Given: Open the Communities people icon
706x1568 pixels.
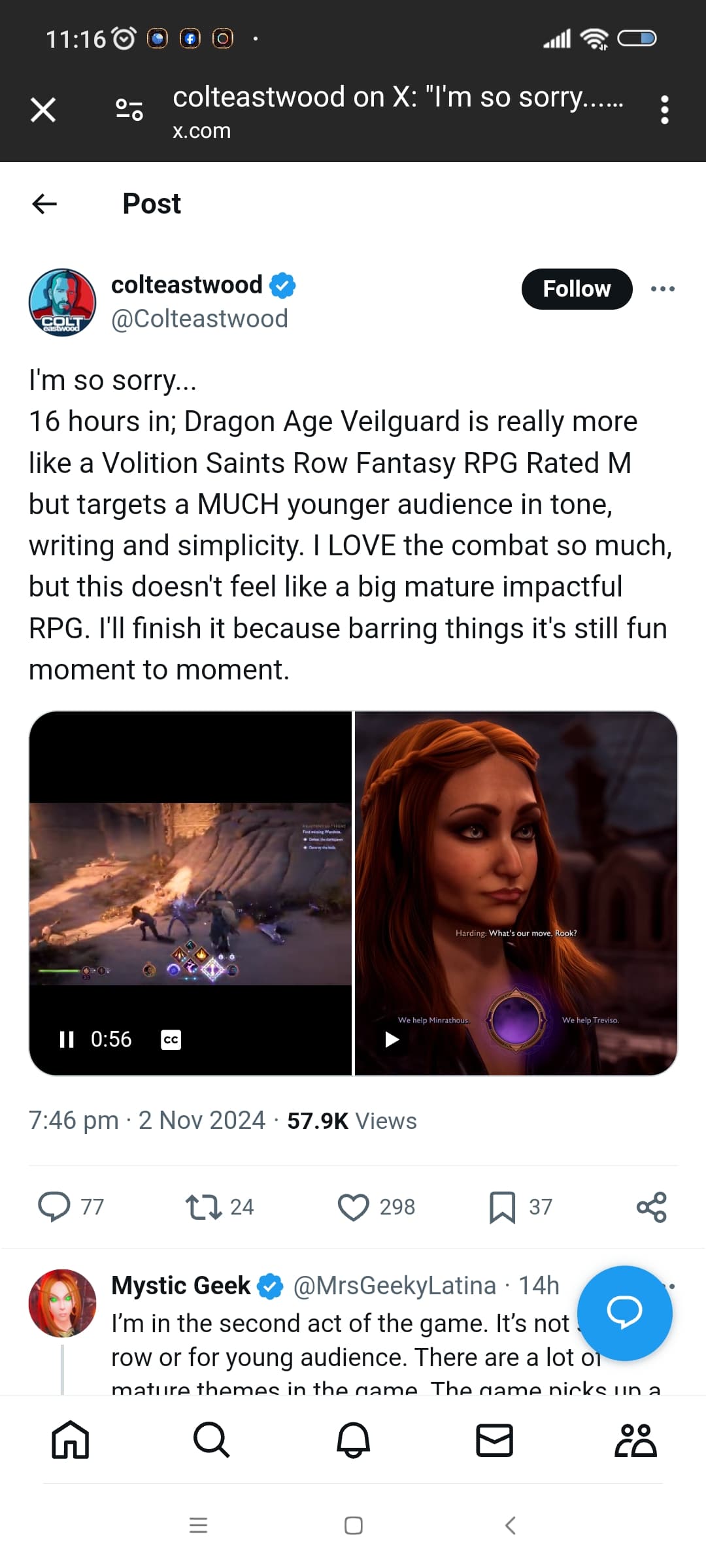Looking at the screenshot, I should [635, 1441].
